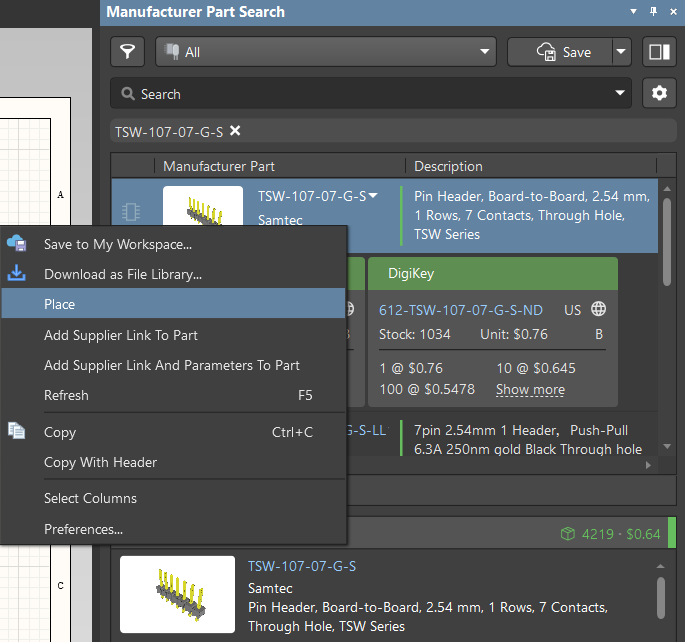The height and width of the screenshot is (642, 685).
Task: Click the 7pin 2.54mm Header description row
Action: click(x=528, y=439)
